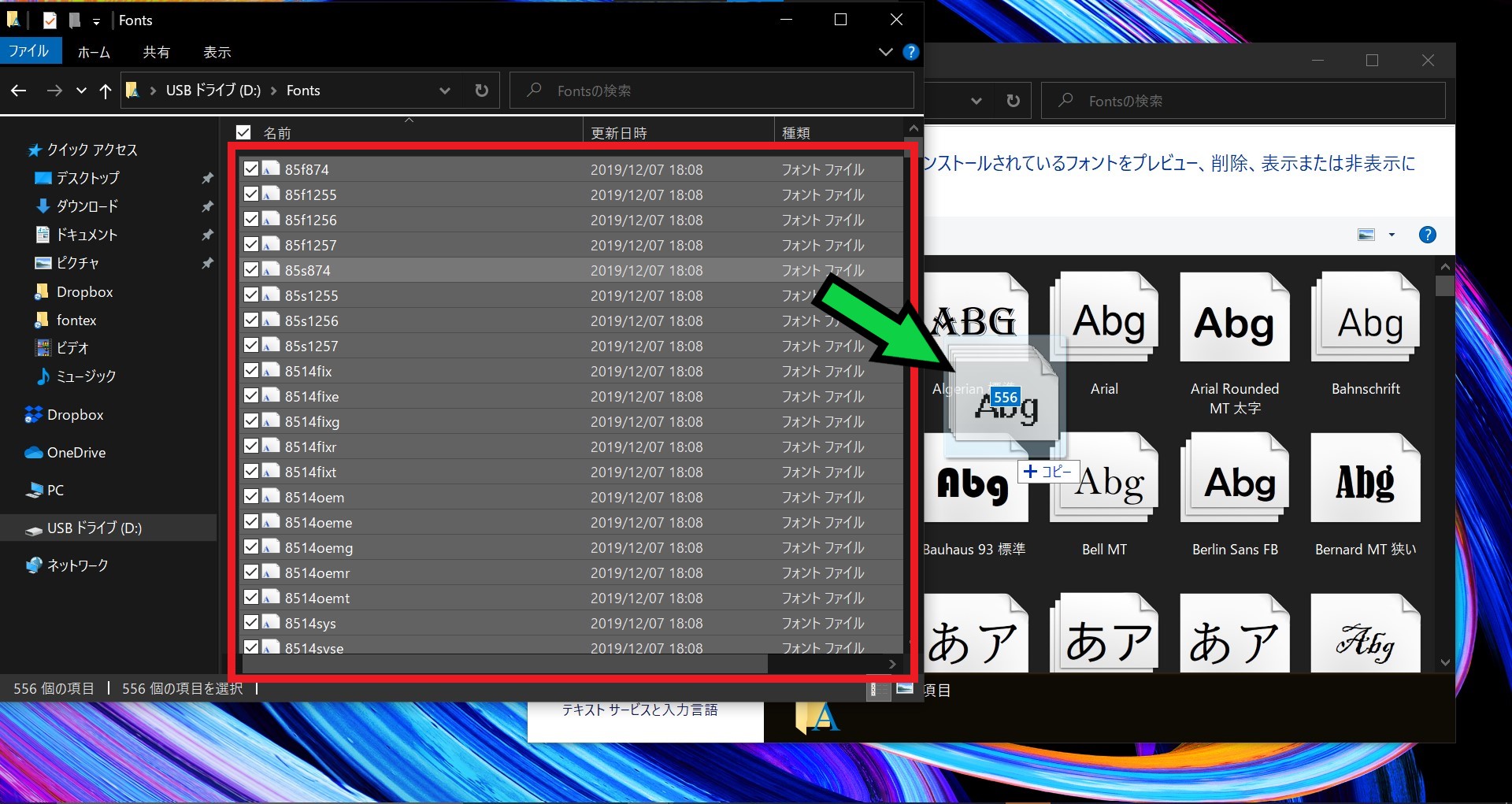Open help icon in back Fonts window
Viewport: 1512px width, 804px height.
1427,235
